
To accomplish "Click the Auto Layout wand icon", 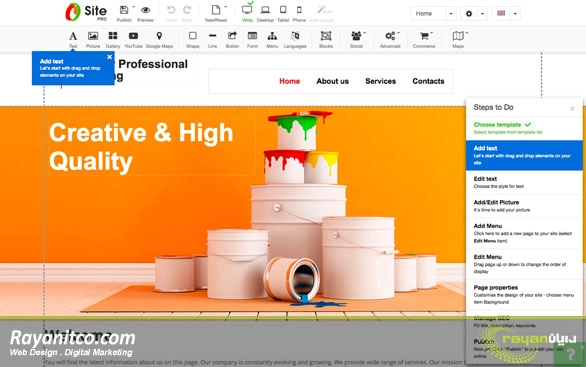I will (x=321, y=10).
